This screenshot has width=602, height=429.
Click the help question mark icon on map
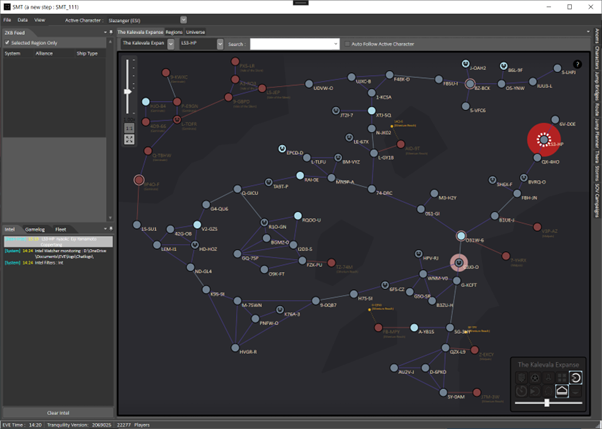577,64
